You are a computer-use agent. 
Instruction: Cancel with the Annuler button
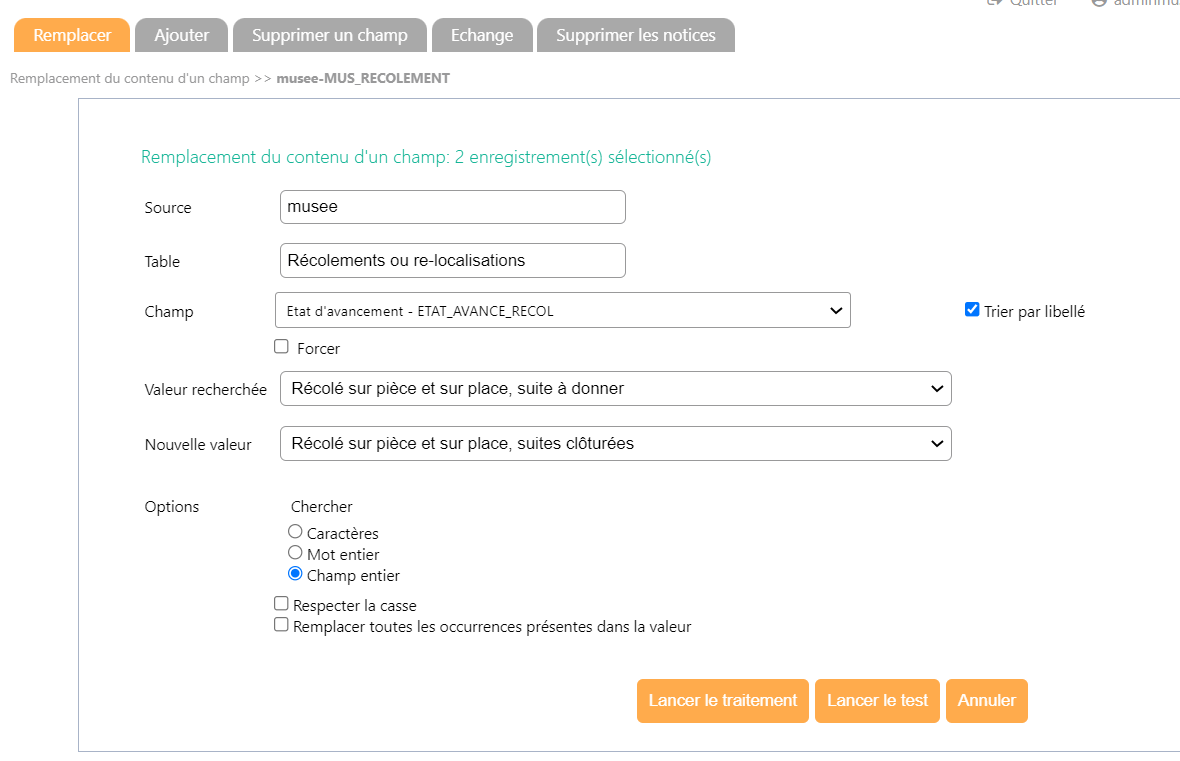click(x=986, y=701)
